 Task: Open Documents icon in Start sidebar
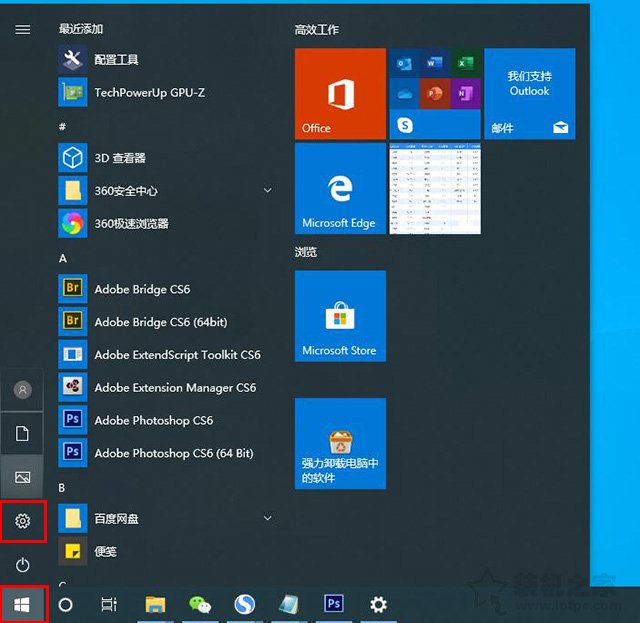coord(22,434)
